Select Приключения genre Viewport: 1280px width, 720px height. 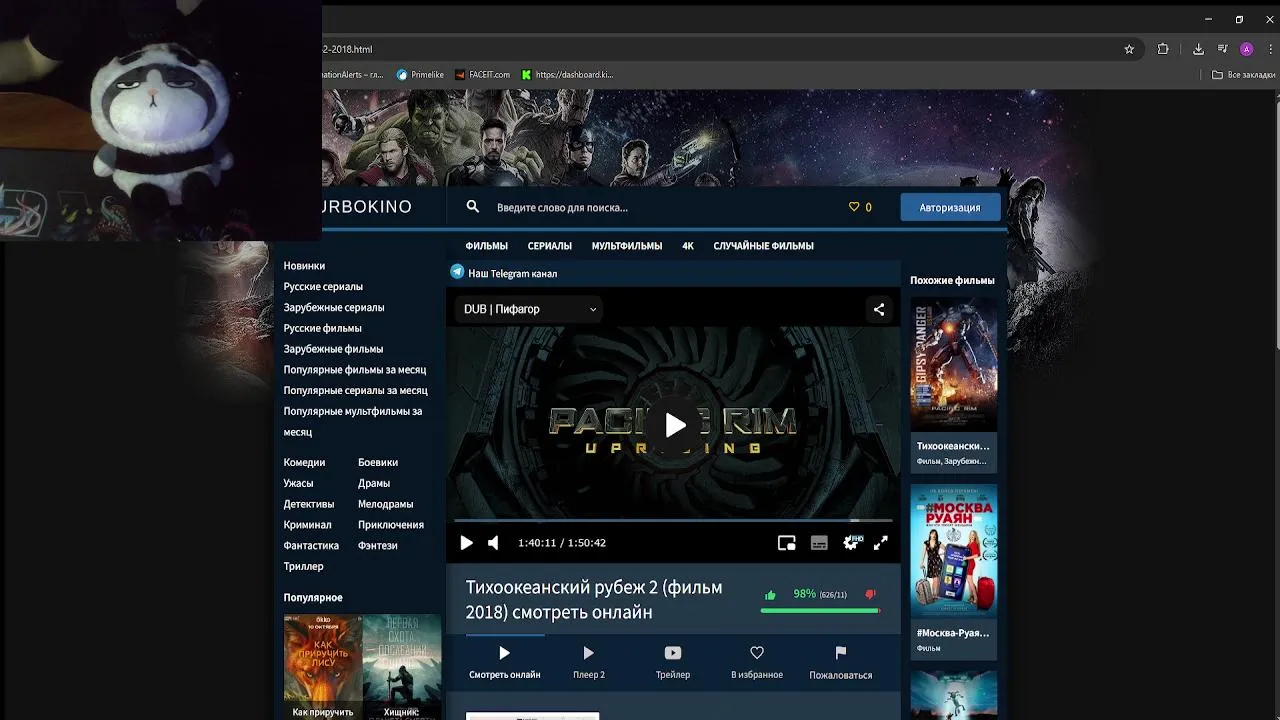tap(391, 525)
